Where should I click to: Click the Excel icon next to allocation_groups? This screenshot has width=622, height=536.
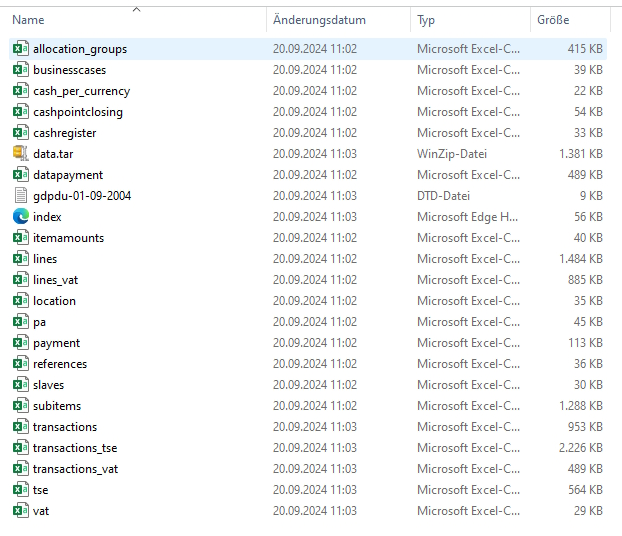[x=20, y=49]
